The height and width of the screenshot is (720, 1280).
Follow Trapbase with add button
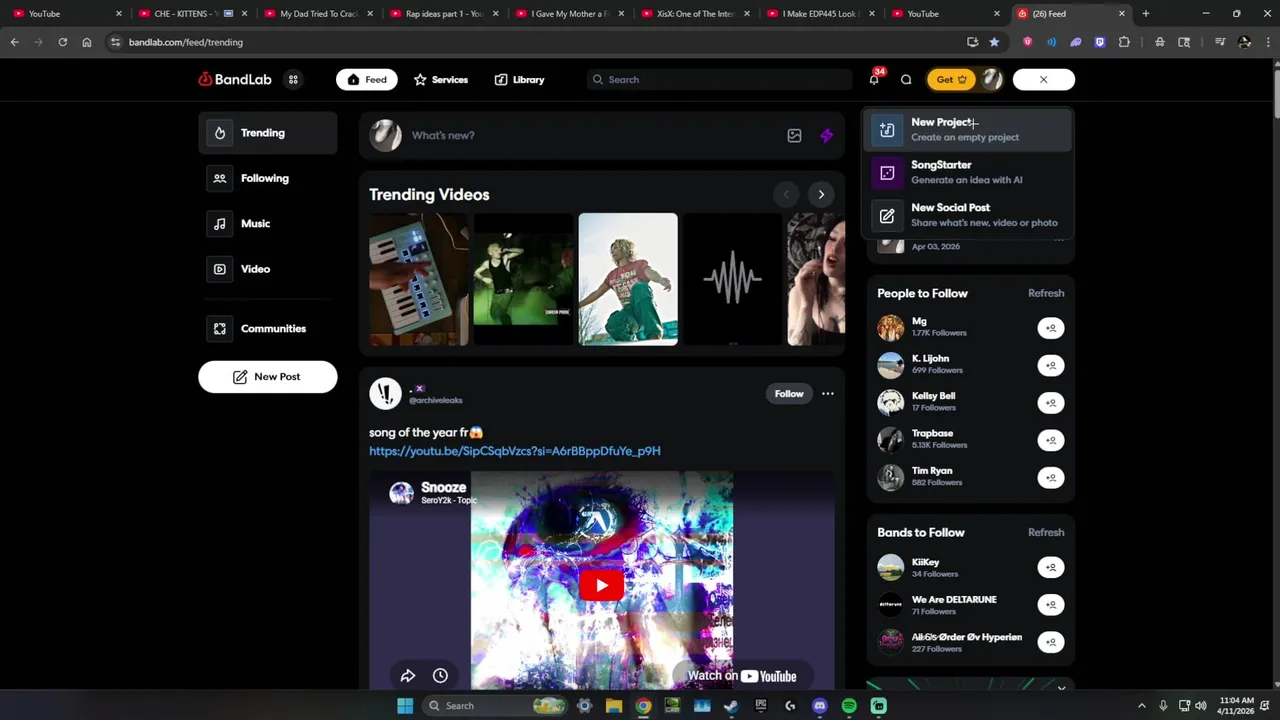click(x=1050, y=440)
